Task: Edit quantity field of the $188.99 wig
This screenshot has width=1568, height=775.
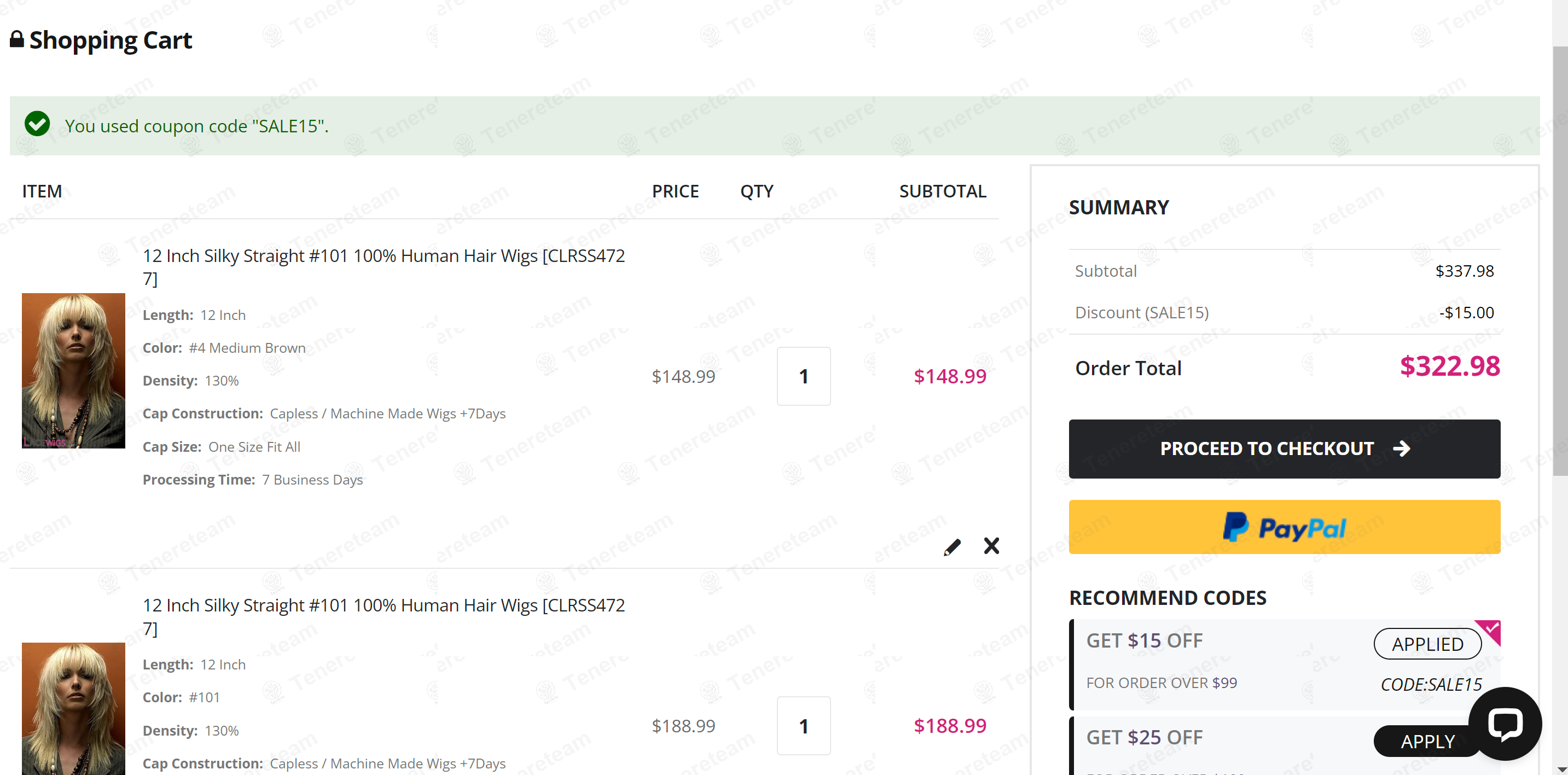Action: coord(804,726)
